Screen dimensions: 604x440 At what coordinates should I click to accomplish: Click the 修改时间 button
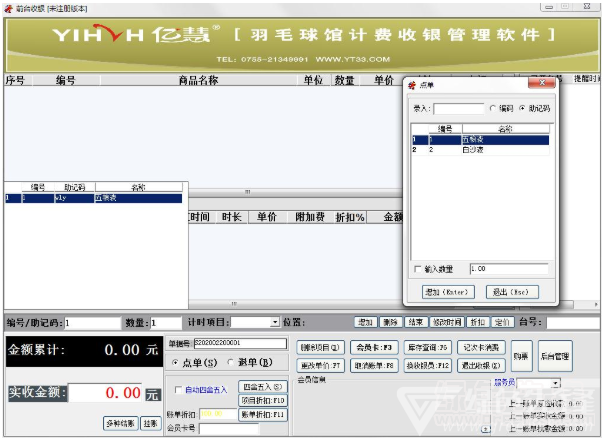[x=447, y=322]
